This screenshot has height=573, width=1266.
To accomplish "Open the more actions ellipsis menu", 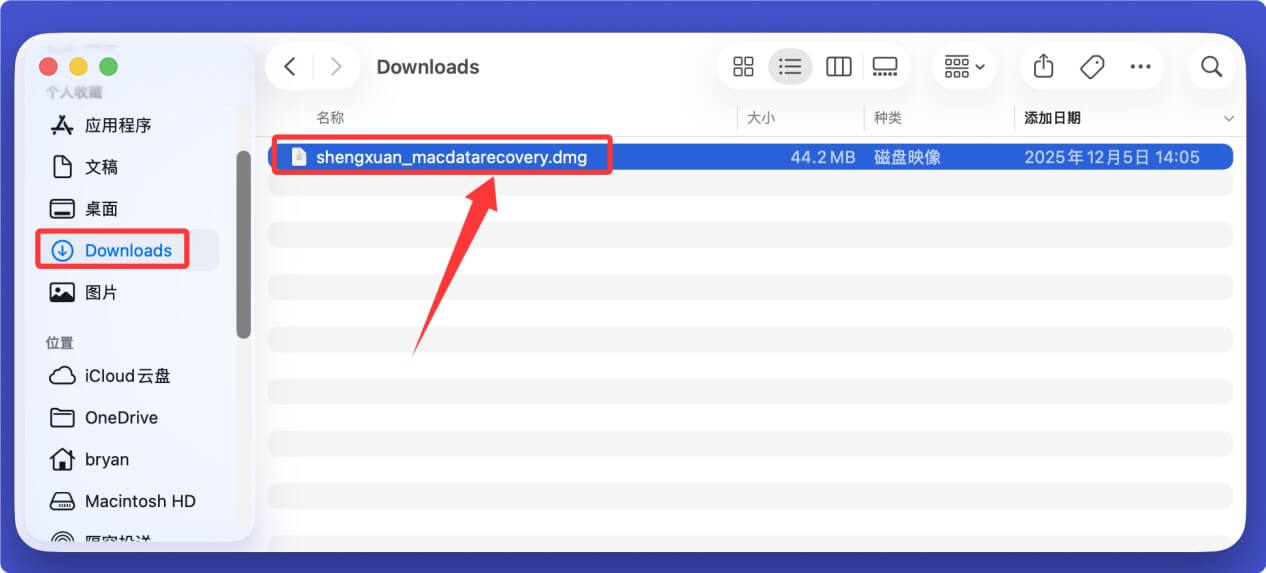I will click(1140, 67).
